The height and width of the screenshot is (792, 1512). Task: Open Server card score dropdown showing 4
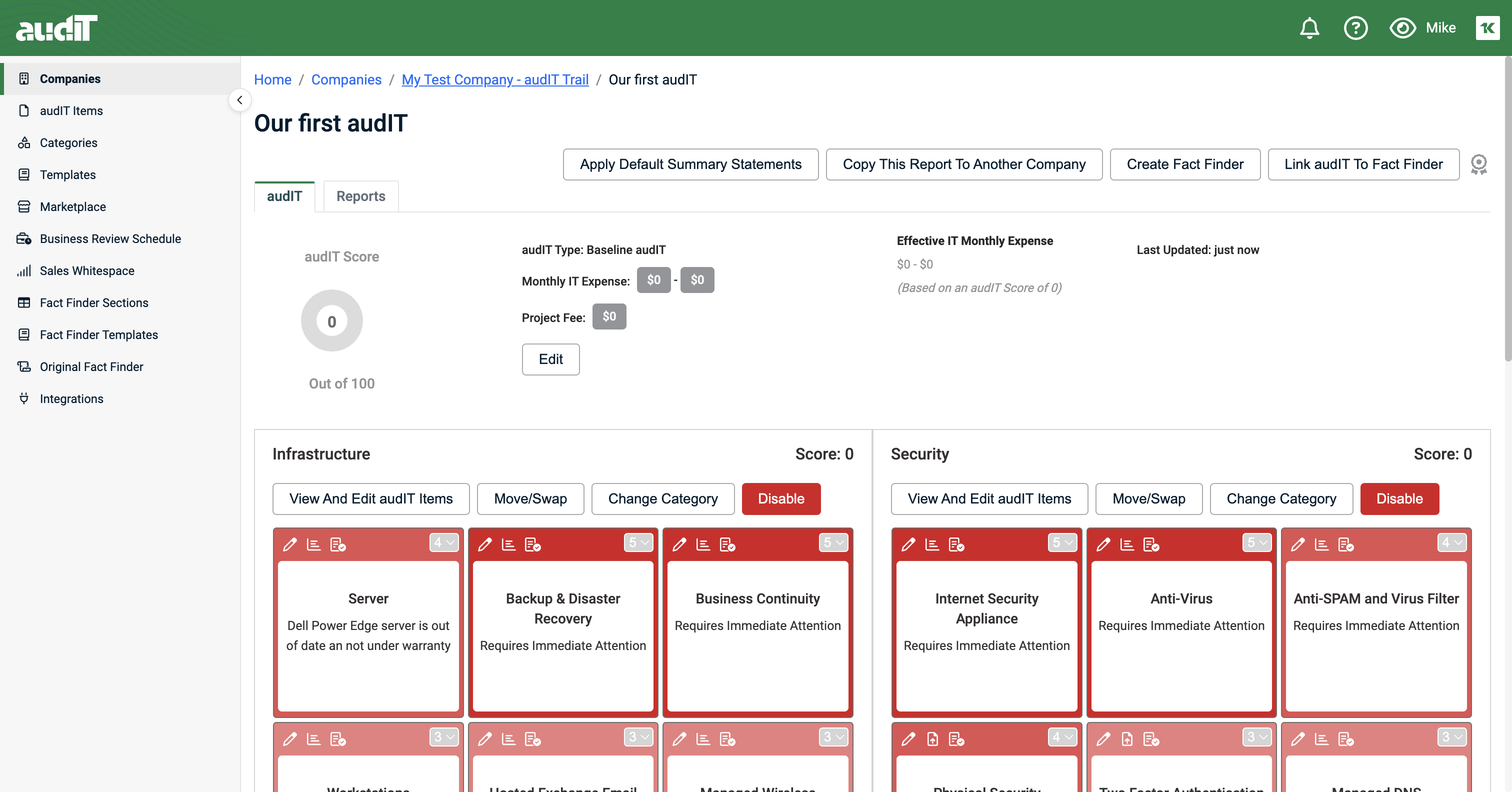tap(443, 542)
